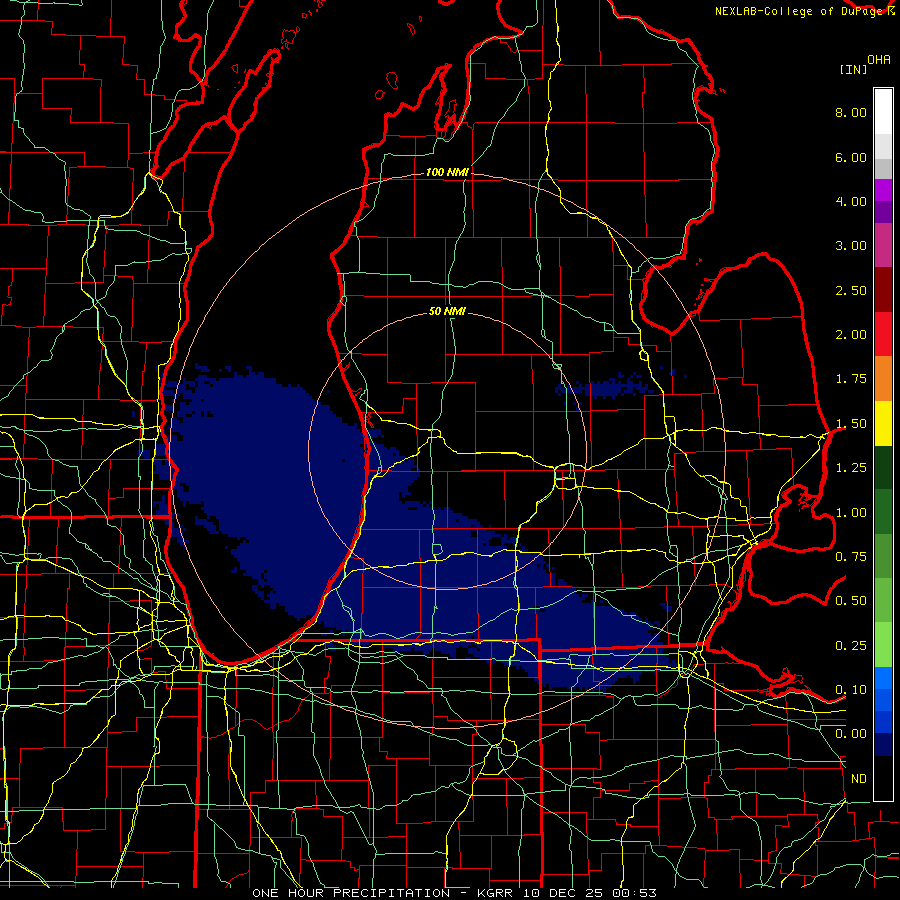
Task: Click the 'ND' no-data legend label
Action: 859,779
